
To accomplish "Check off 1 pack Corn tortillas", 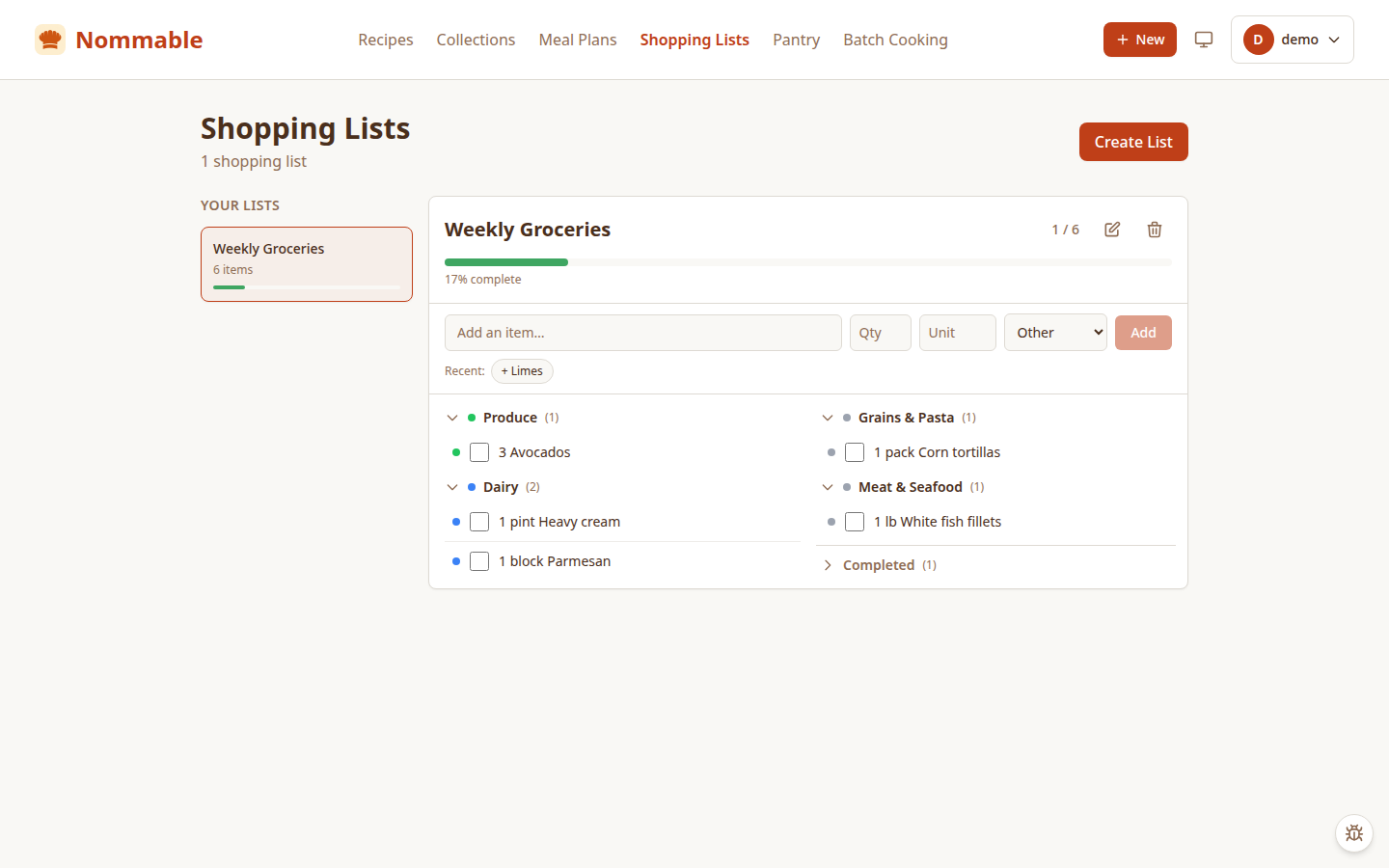I will tap(855, 452).
